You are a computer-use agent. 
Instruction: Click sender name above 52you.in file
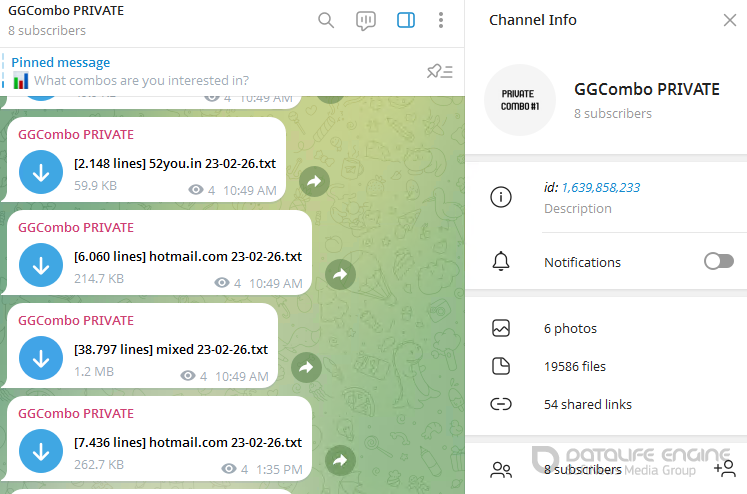point(76,135)
